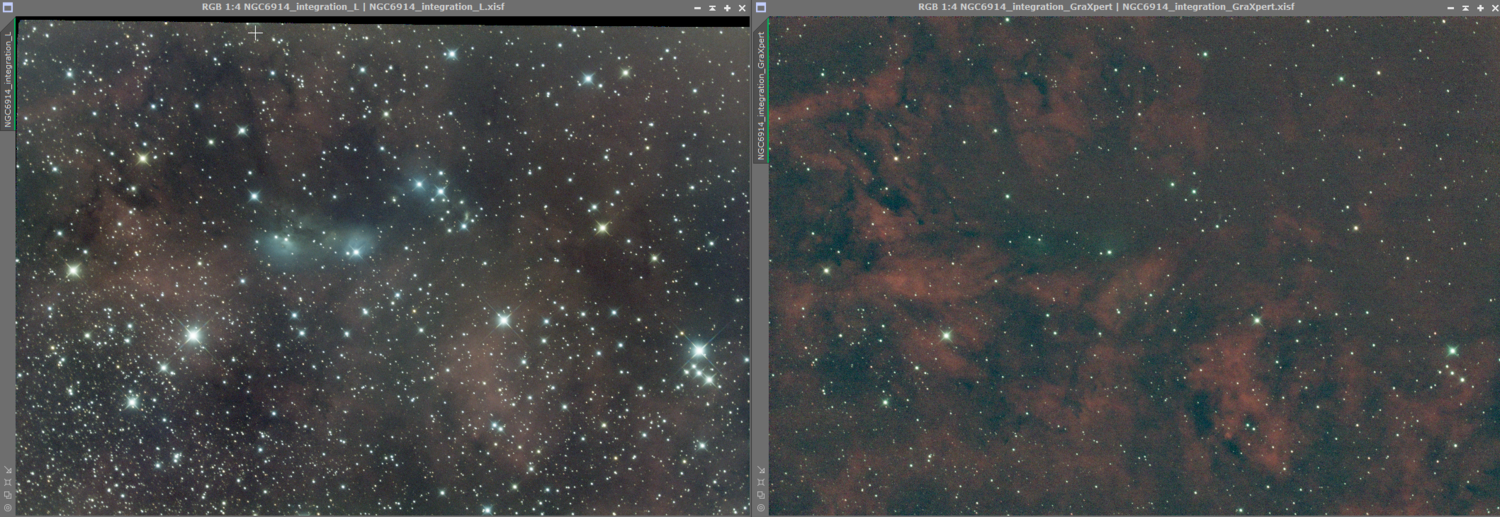Click the diagonal arrow icon in NGC6914_integration_L window
The image size is (1500, 517).
tap(8, 469)
